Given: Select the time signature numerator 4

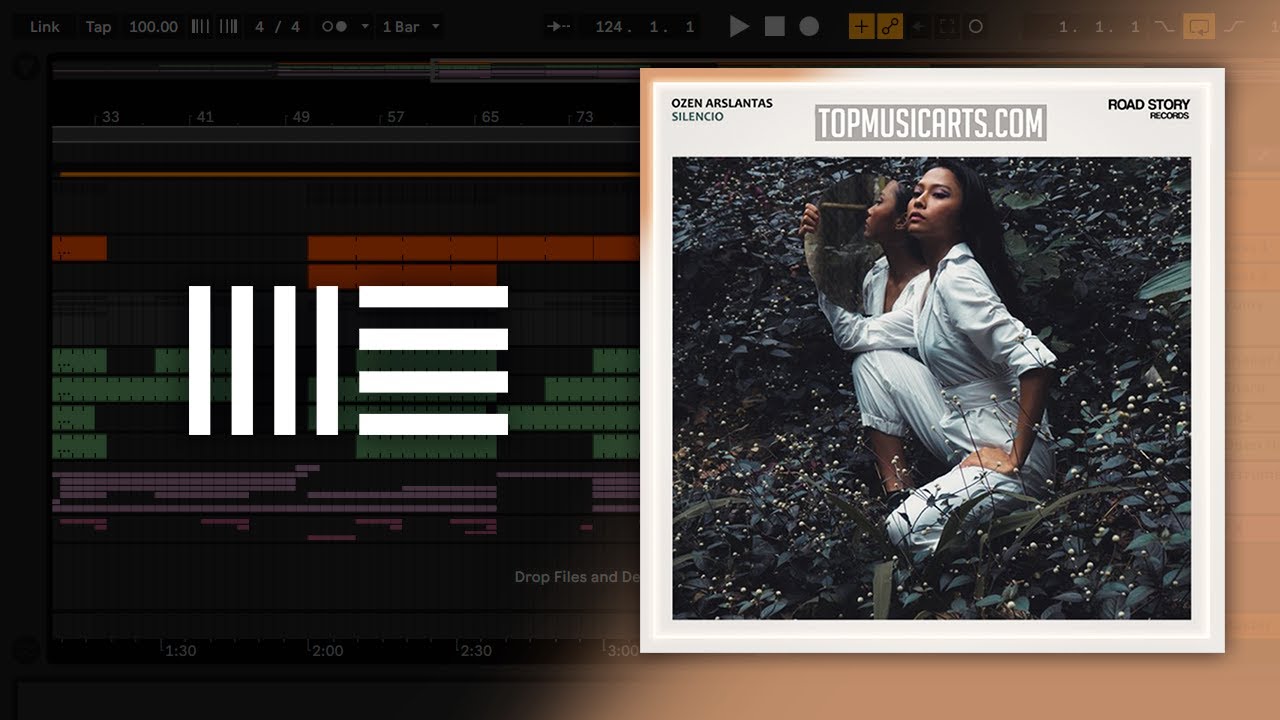Looking at the screenshot, I should click(x=260, y=27).
